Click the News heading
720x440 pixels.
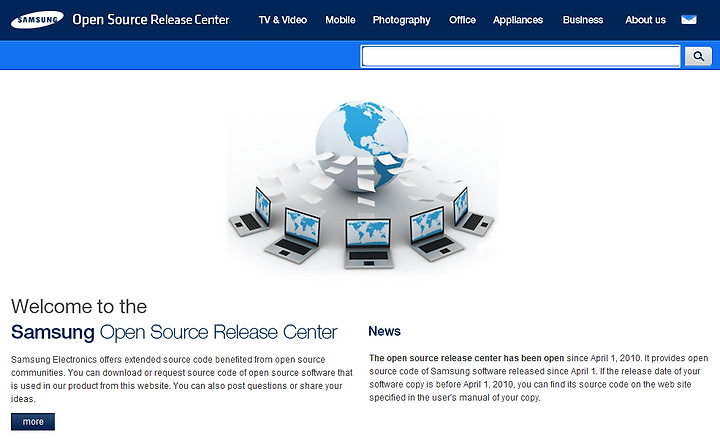coord(384,331)
